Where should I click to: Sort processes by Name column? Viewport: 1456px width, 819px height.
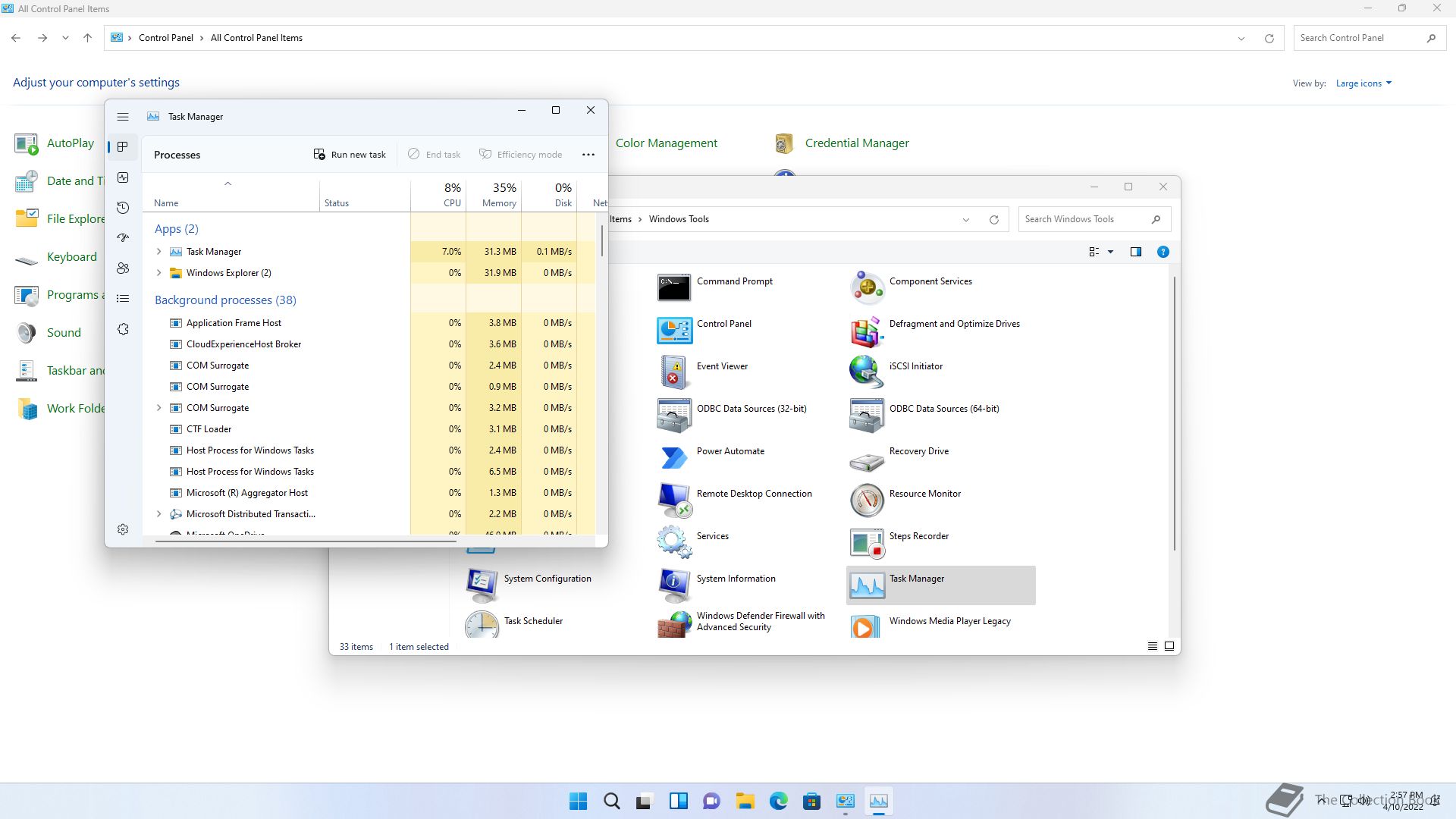click(231, 196)
